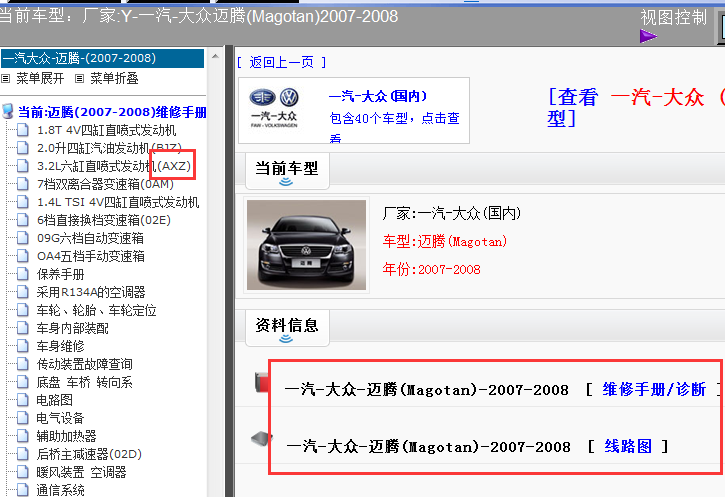The width and height of the screenshot is (725, 497).
Task: Click the 资料信息 section tab
Action: pyautogui.click(x=287, y=327)
